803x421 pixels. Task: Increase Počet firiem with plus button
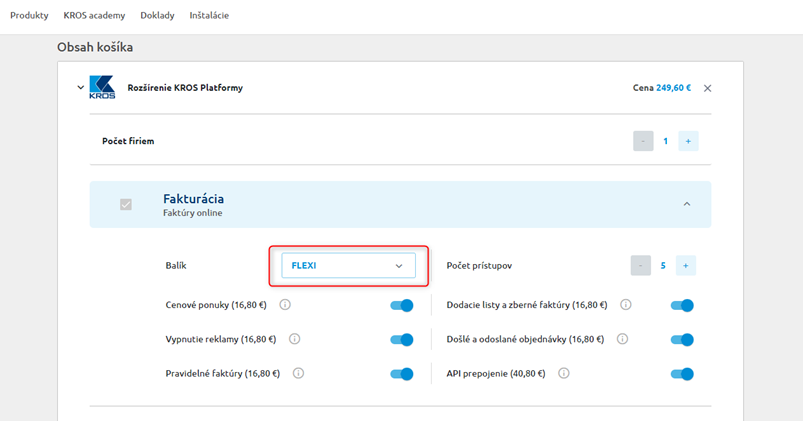coord(688,141)
